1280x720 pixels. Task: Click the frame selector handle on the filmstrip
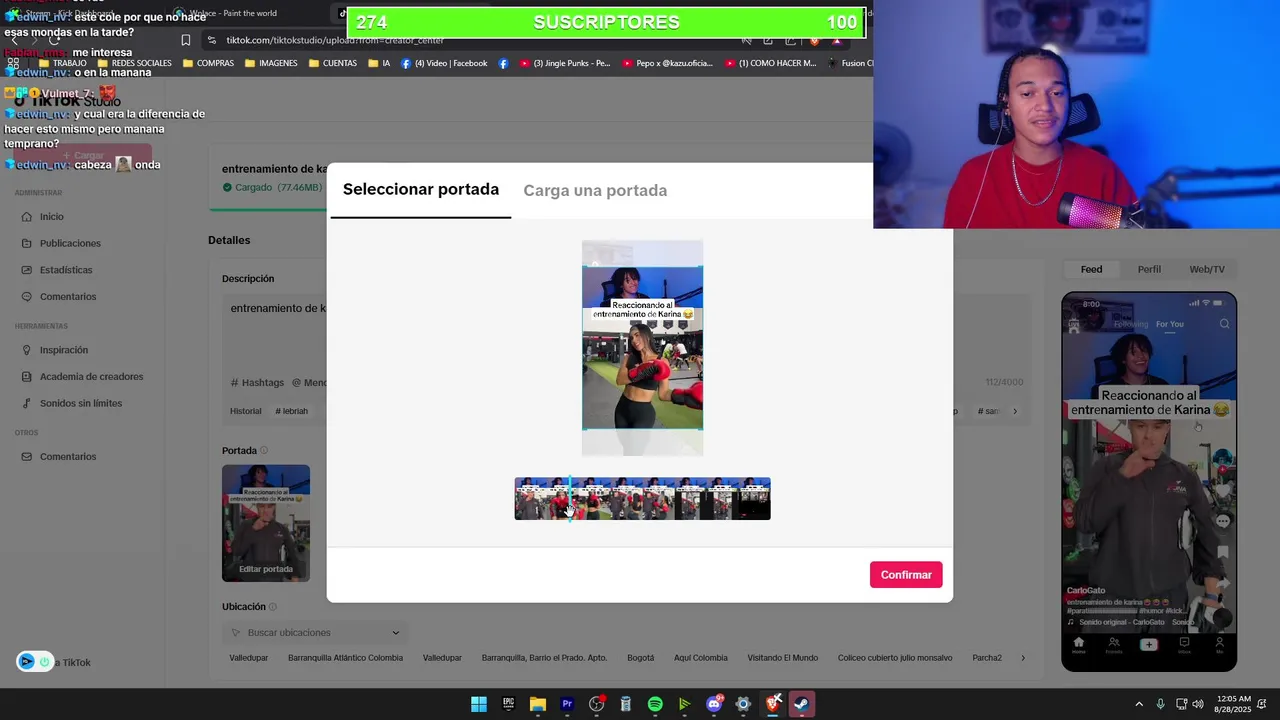(x=570, y=499)
